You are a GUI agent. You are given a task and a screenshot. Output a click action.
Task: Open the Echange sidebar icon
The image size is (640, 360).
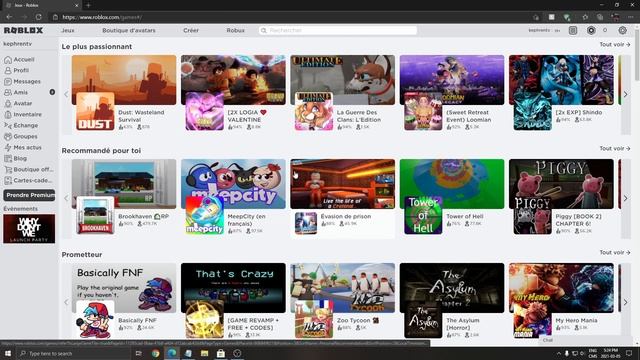(8, 126)
